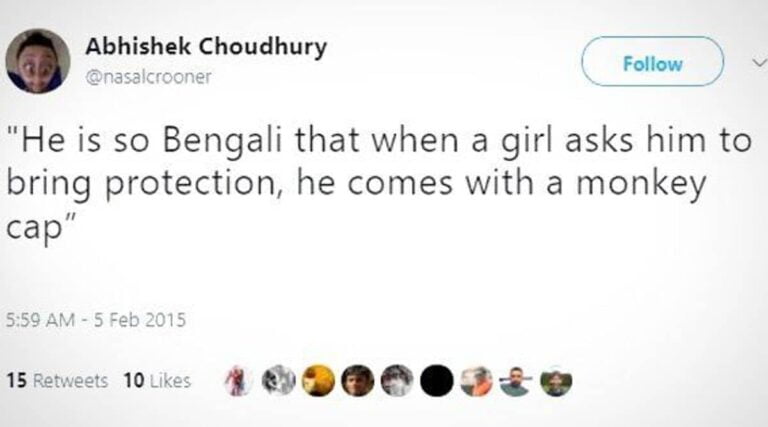The image size is (768, 427).
Task: Click the fourth liker avatar in the row
Action: coord(357,380)
